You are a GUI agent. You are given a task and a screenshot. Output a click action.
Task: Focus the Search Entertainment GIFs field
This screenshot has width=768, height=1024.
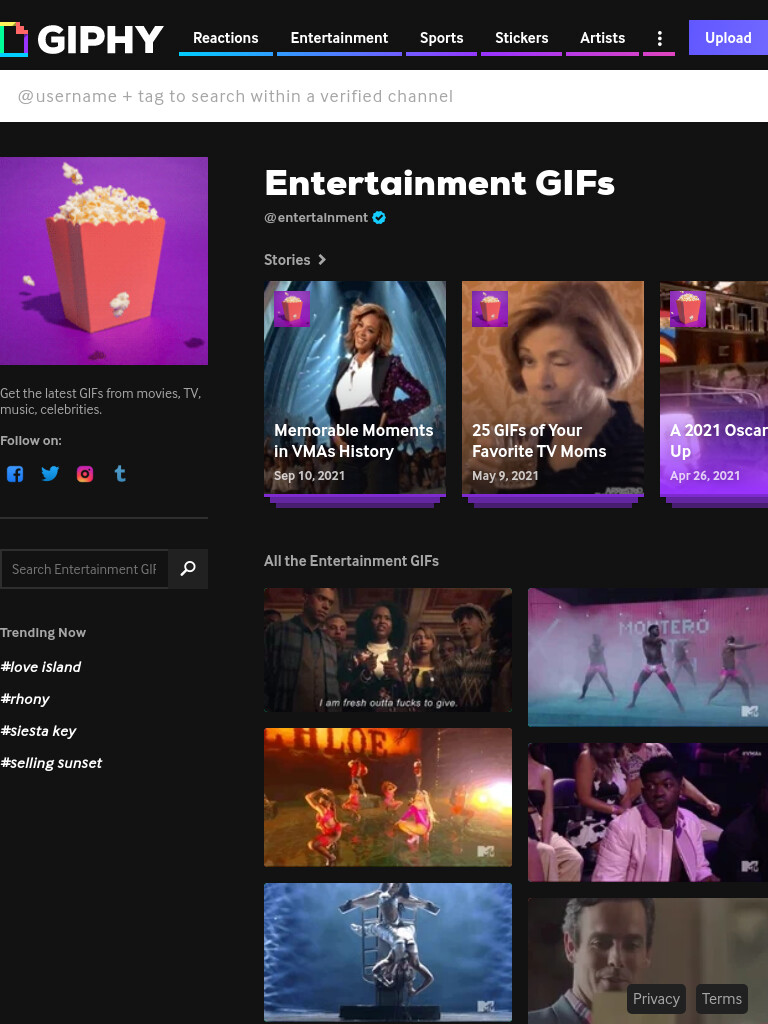84,569
